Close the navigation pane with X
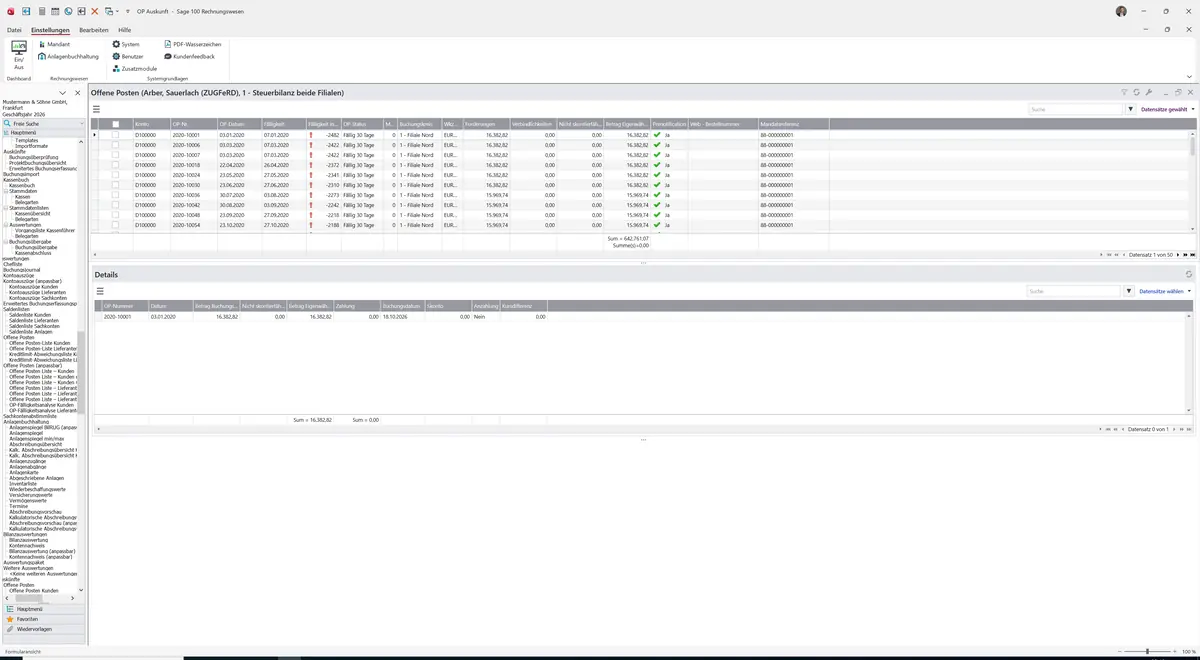1200x660 pixels. click(x=78, y=92)
